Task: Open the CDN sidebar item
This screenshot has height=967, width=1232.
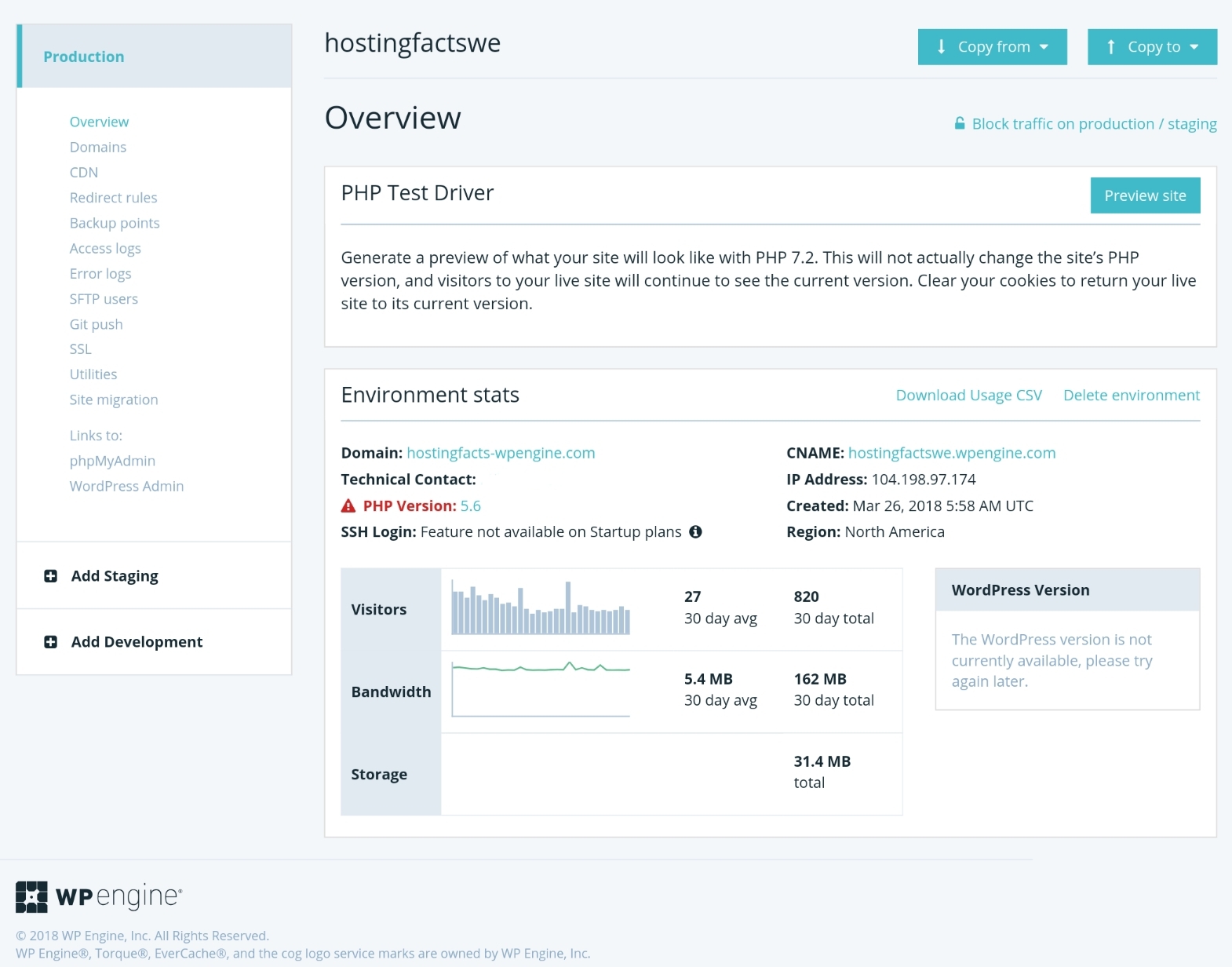Action: 84,172
